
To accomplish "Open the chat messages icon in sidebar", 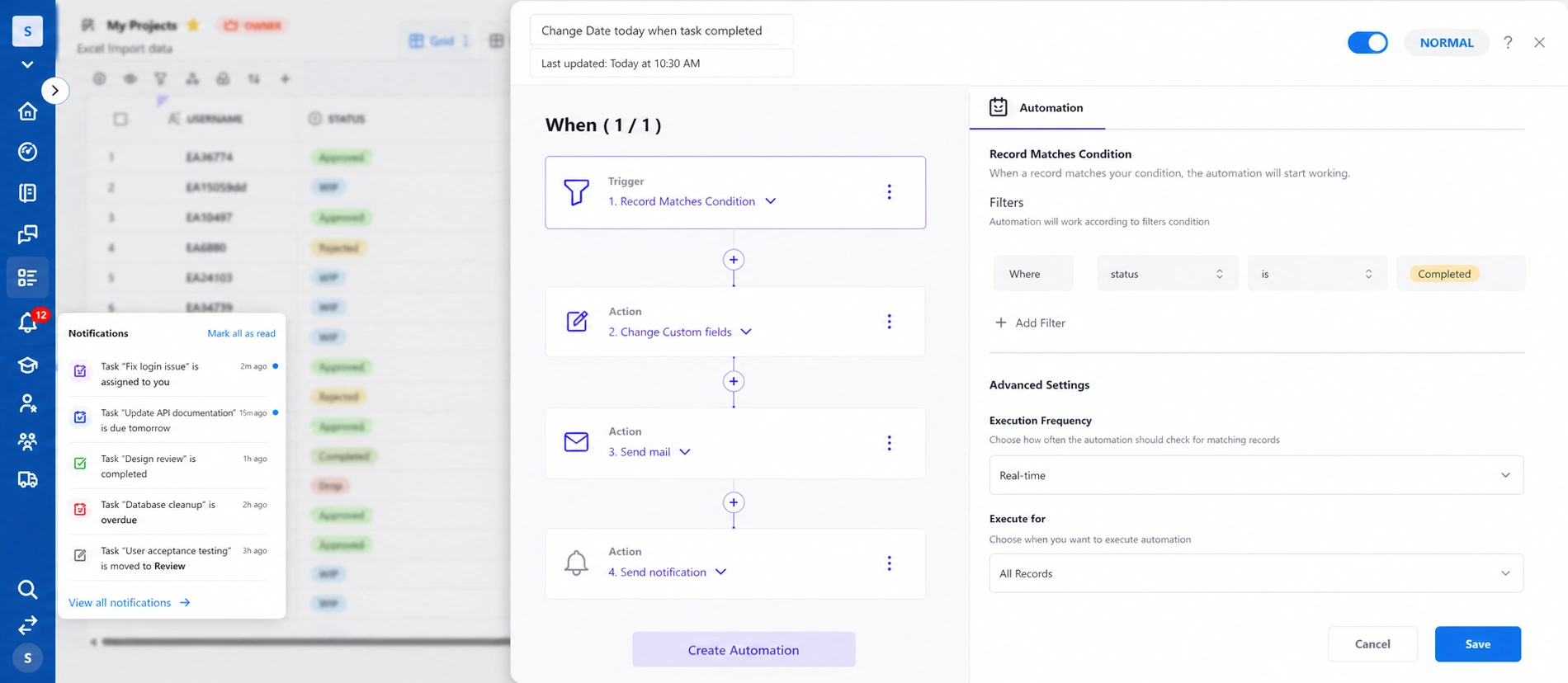I will pos(27,234).
